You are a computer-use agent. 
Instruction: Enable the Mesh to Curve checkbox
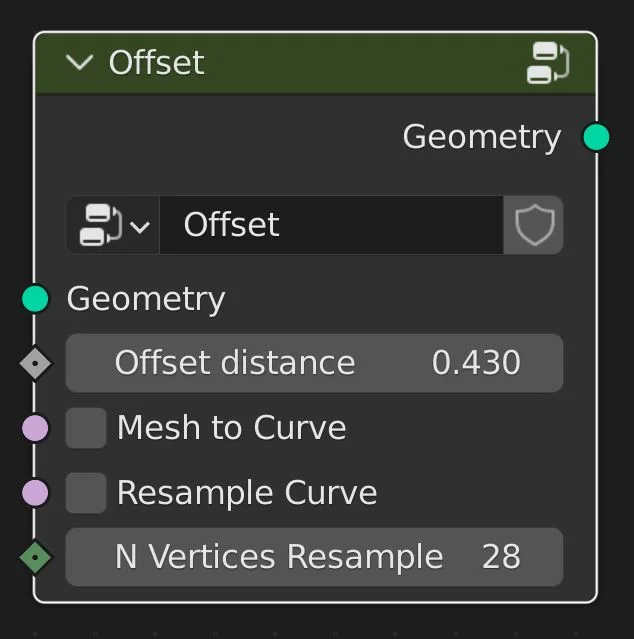click(86, 428)
